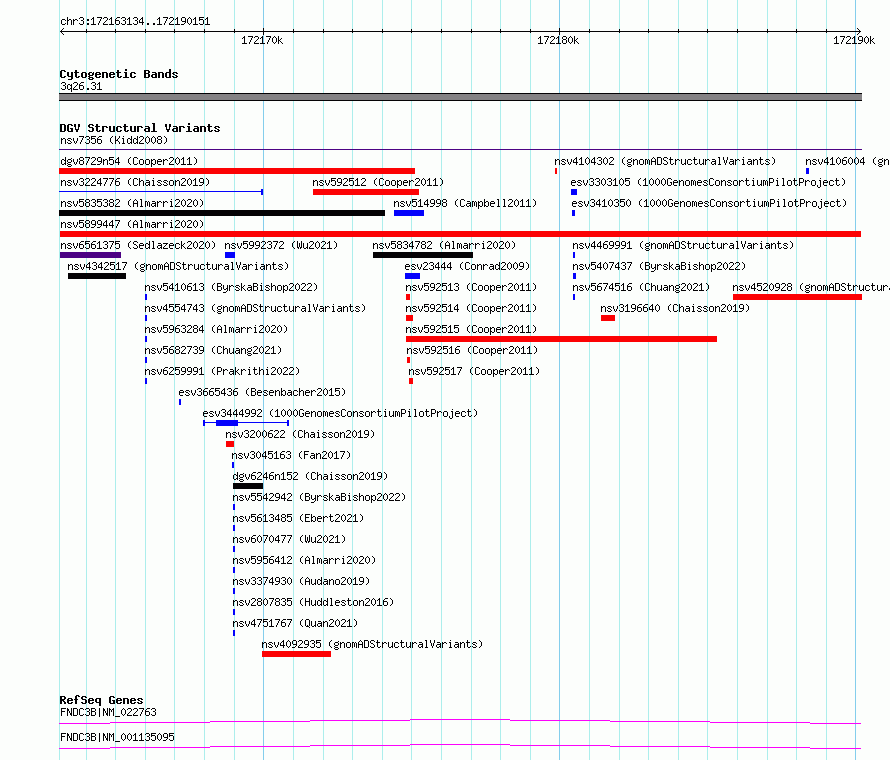Click nsv3045163 (Fan2017) label
890x760 pixels.
(291, 455)
